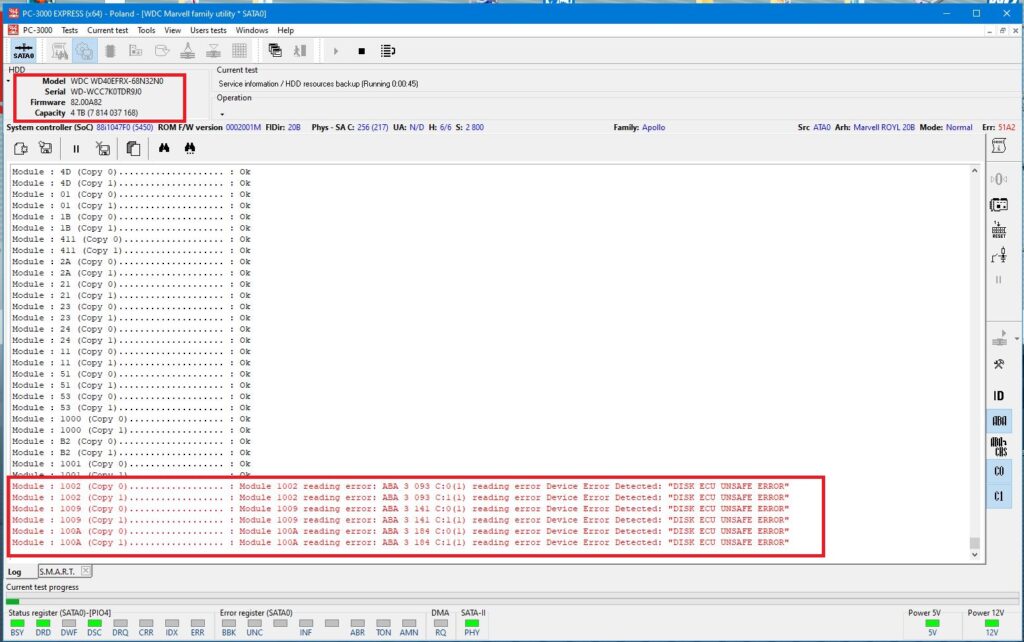
Task: Click log line Module 1002 (Copy 0) error
Action: point(400,487)
